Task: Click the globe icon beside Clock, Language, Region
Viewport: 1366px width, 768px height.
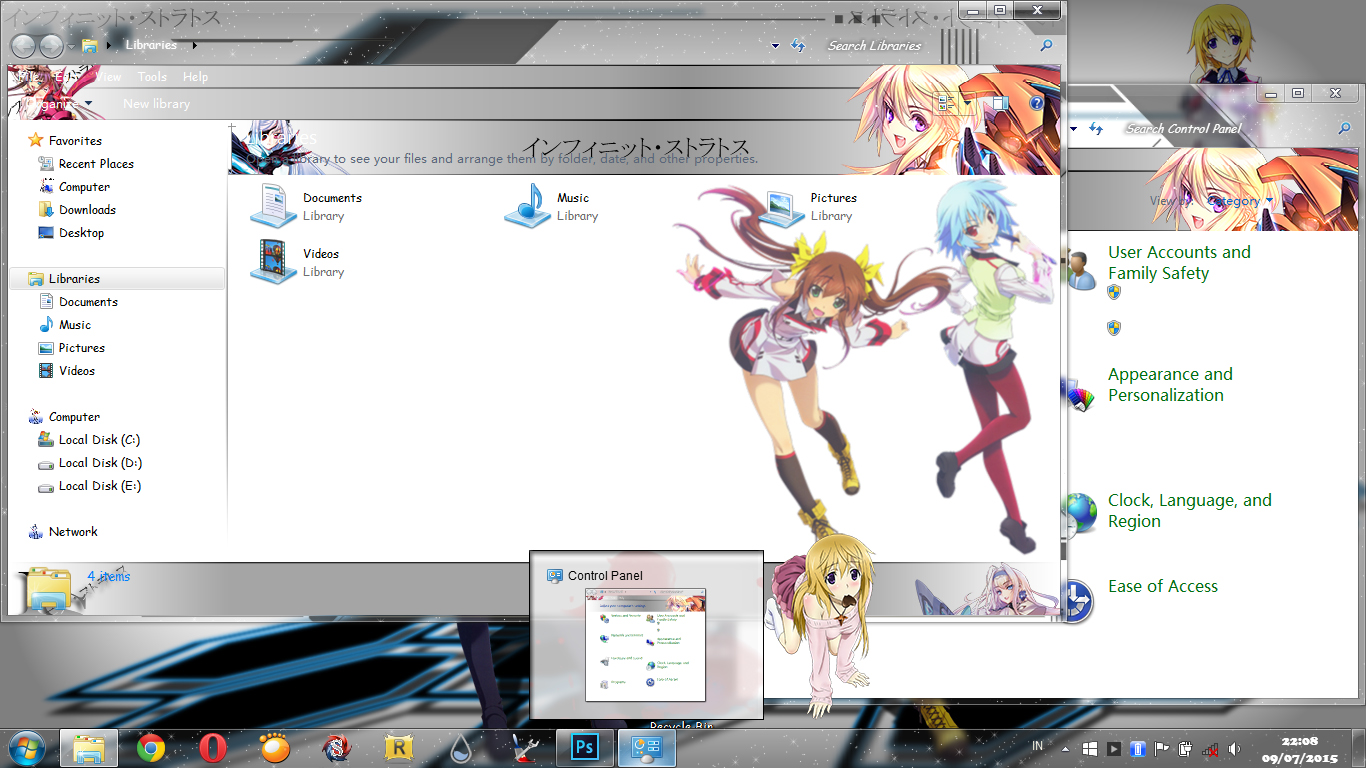Action: (x=1080, y=512)
